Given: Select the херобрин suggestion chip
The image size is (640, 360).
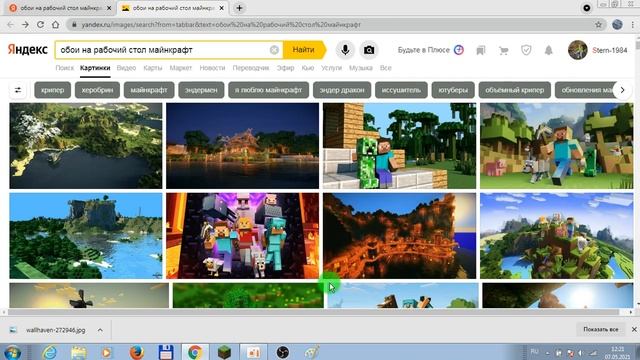Looking at the screenshot, I should 97,90.
